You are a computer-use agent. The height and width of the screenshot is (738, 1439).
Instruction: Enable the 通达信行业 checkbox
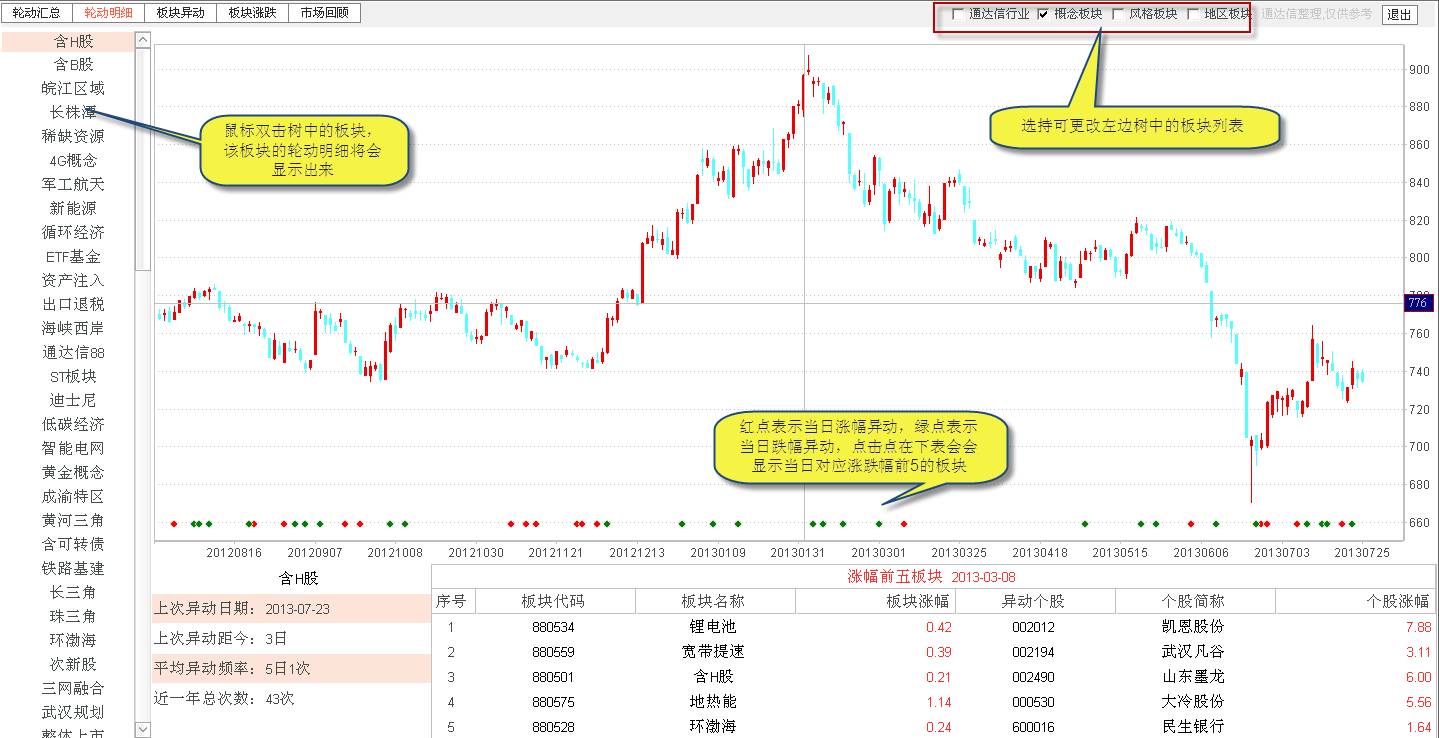(959, 14)
